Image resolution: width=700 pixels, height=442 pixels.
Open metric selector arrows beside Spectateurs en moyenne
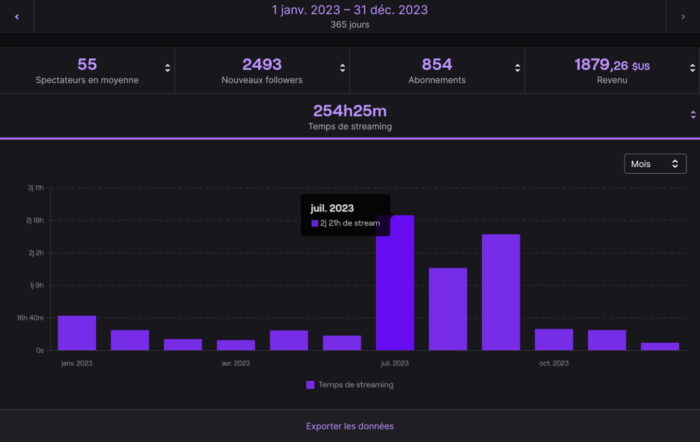point(167,68)
